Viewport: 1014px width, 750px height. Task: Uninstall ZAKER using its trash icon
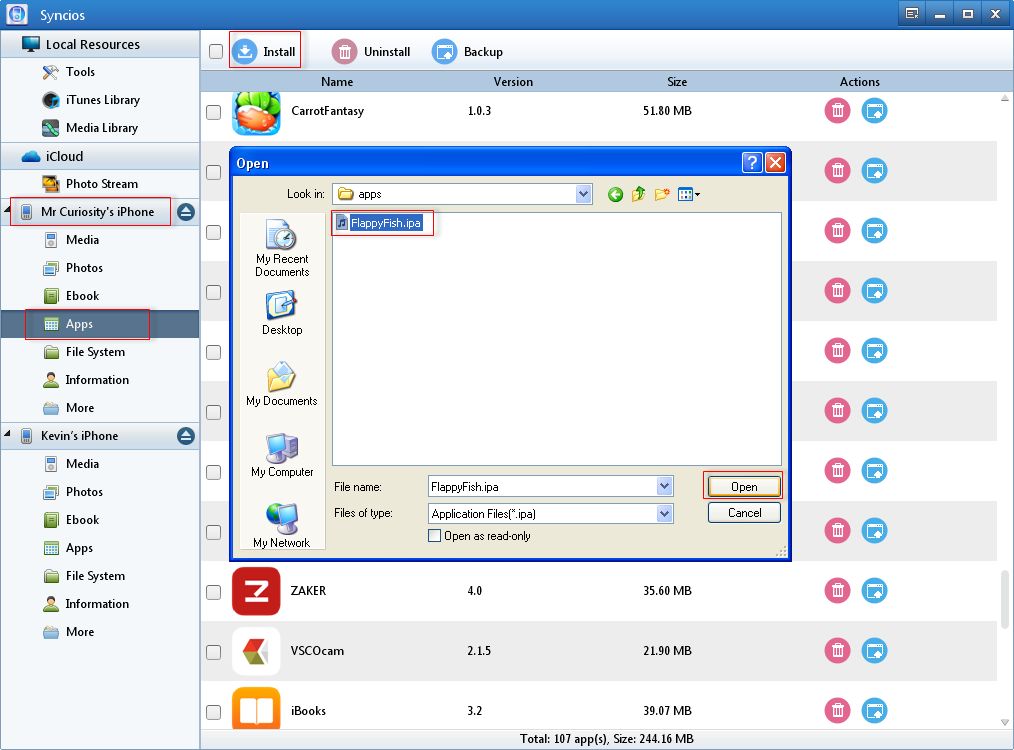(x=837, y=590)
